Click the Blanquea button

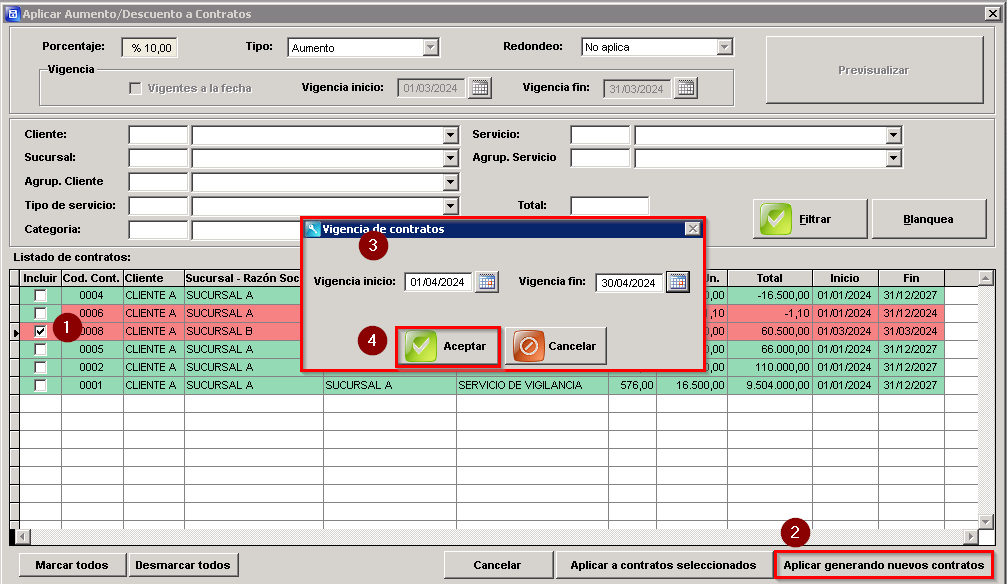pos(929,219)
